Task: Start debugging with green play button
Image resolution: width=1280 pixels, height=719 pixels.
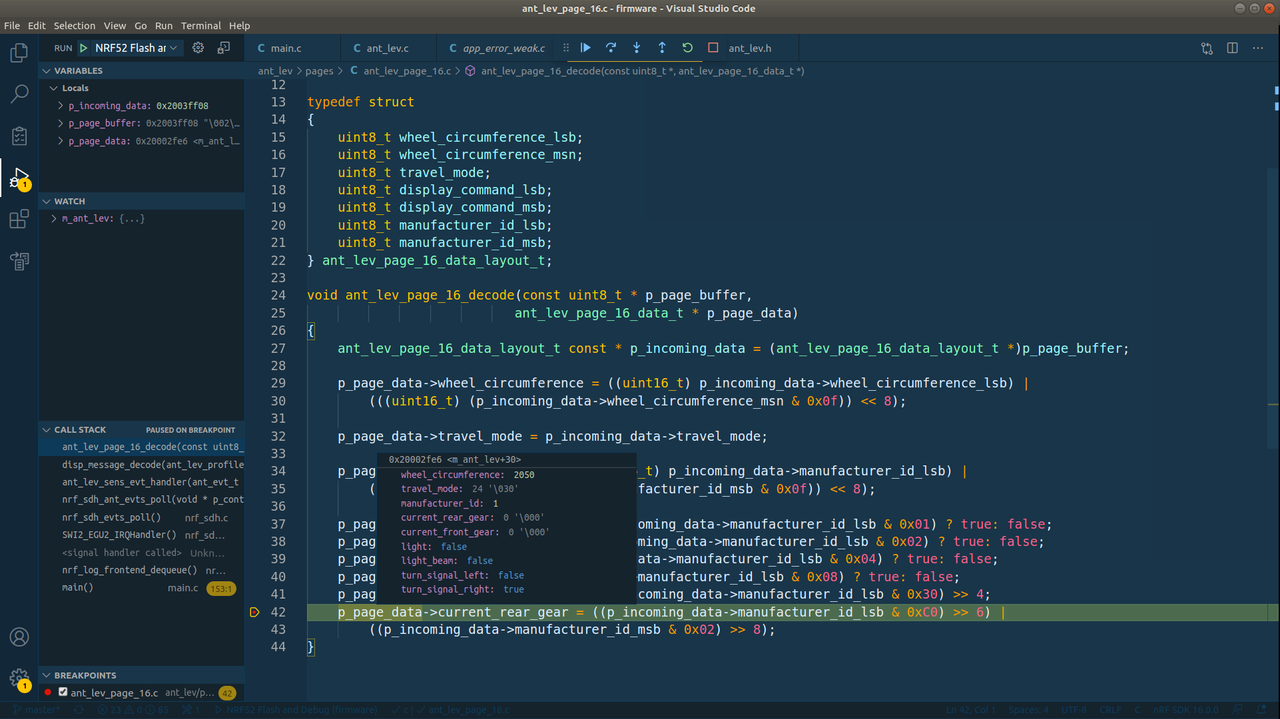Action: coord(84,48)
